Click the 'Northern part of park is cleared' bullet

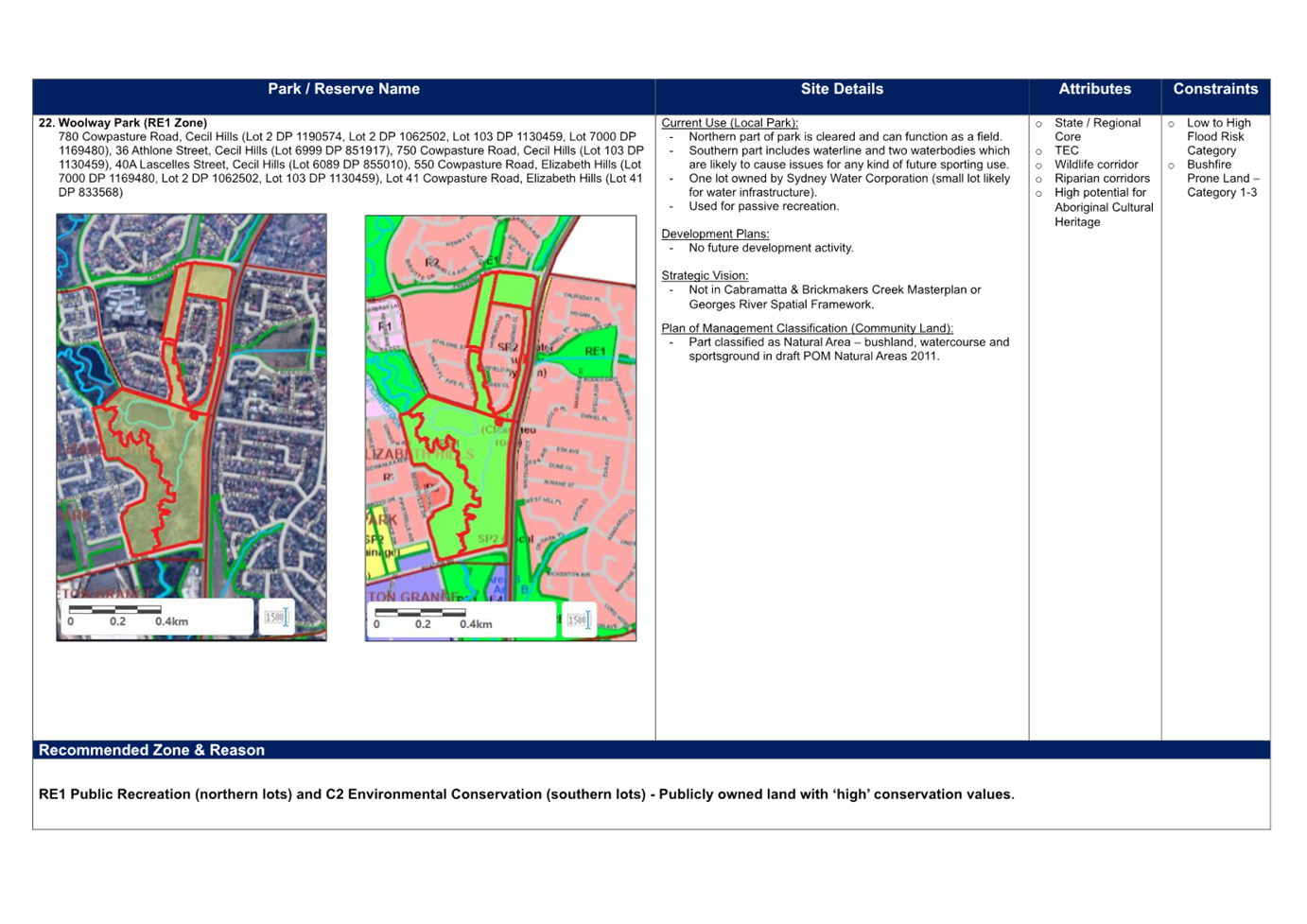[x=845, y=136]
